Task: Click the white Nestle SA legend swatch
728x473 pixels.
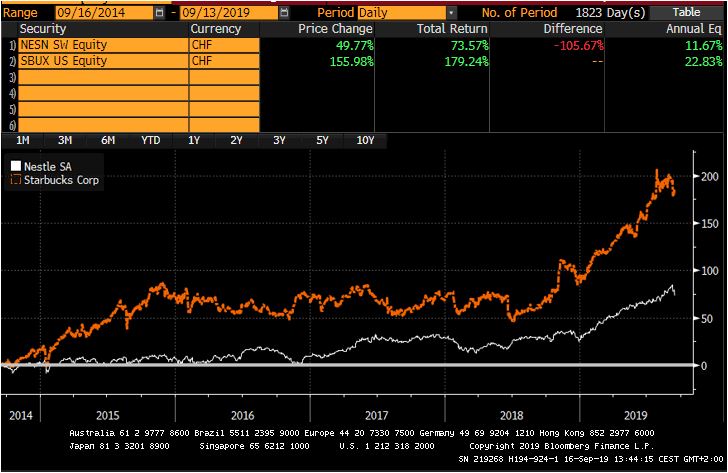Action: click(x=16, y=166)
